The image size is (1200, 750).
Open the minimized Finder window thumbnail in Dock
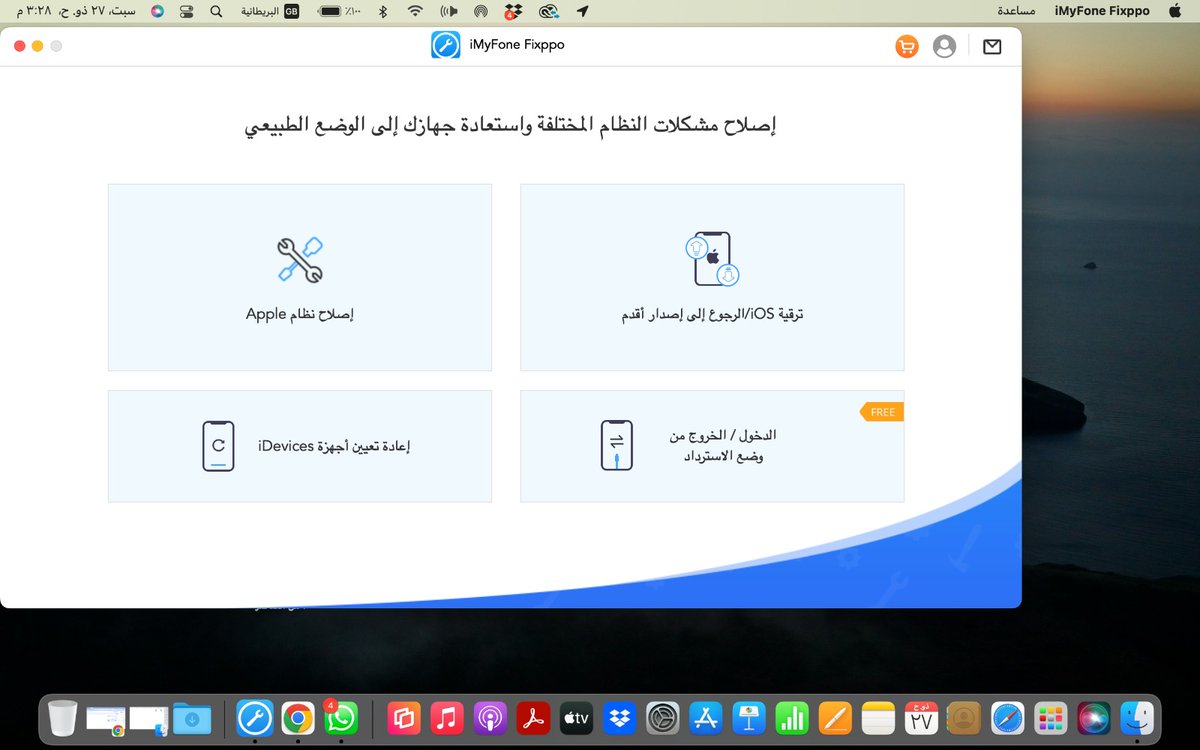pos(148,720)
